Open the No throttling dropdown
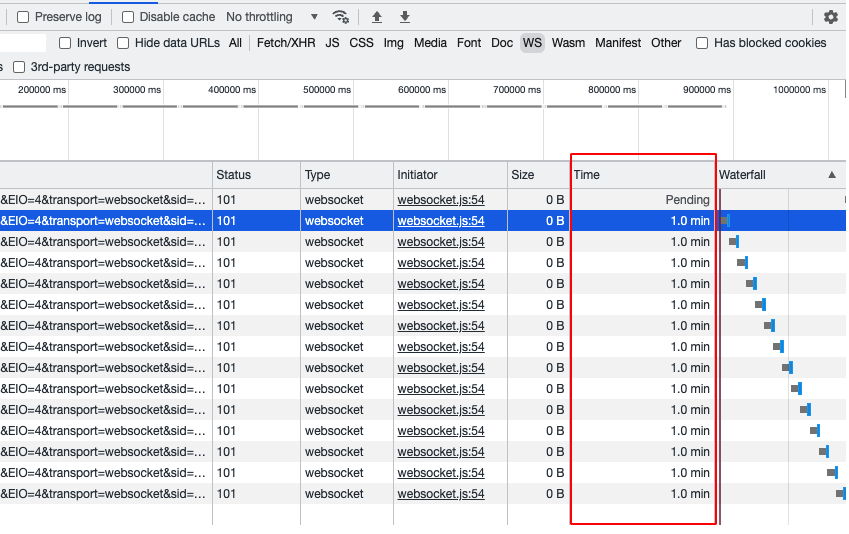The image size is (849, 534). (x=272, y=17)
